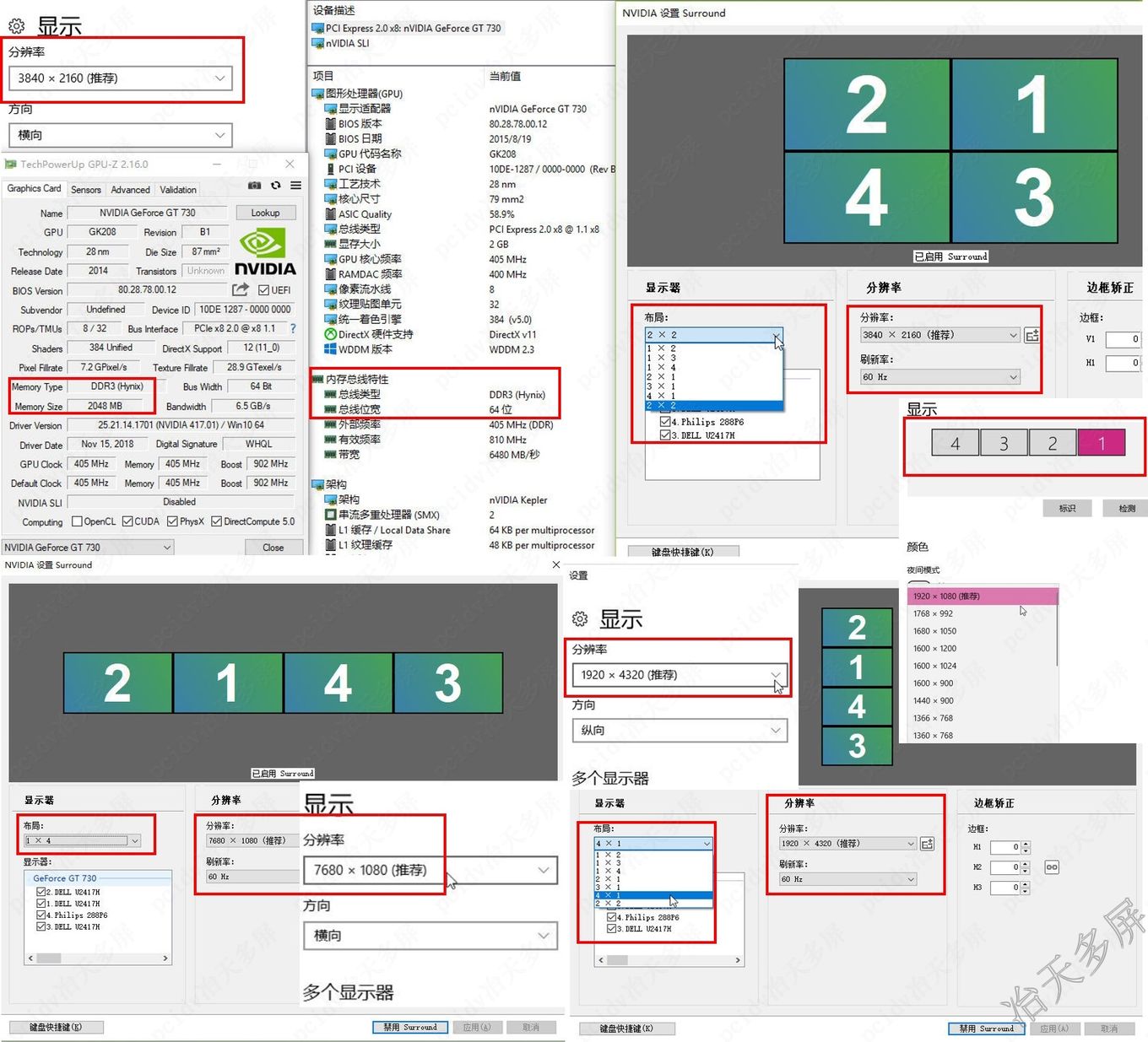Switch to the Sensors tab
Image resolution: width=1148 pixels, height=1042 pixels.
click(86, 190)
